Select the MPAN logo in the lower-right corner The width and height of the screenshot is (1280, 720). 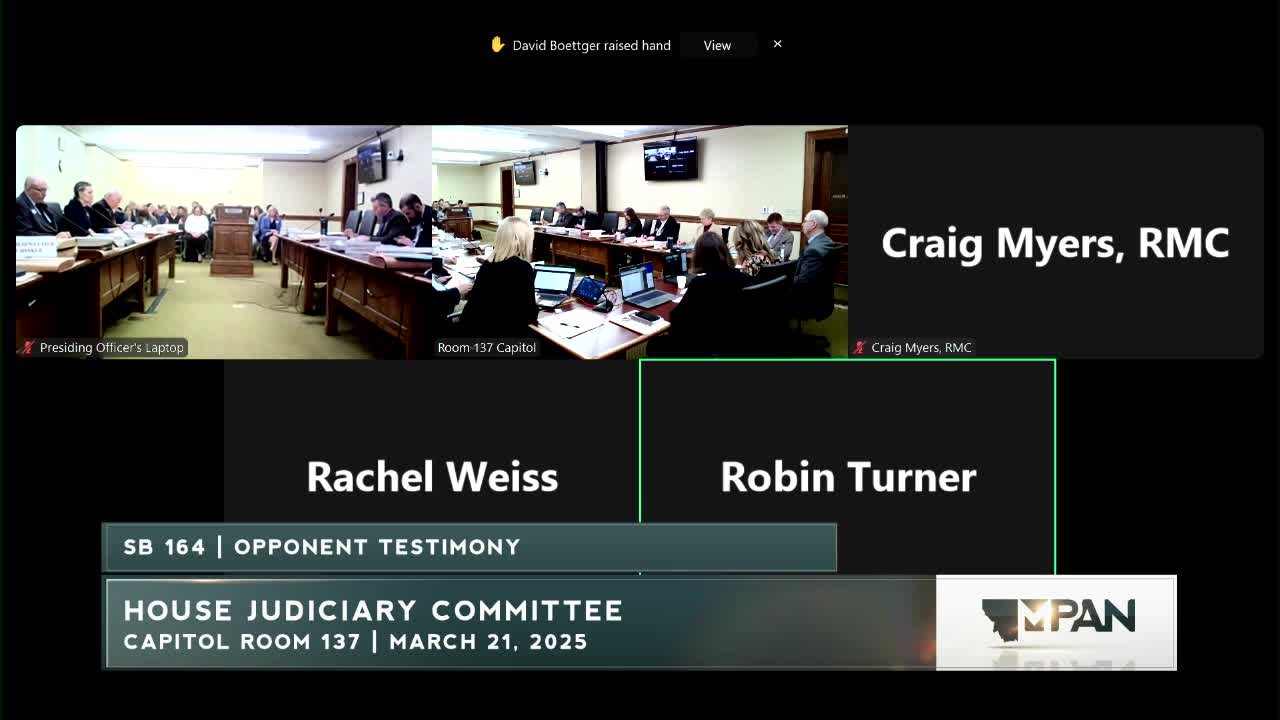(1055, 621)
